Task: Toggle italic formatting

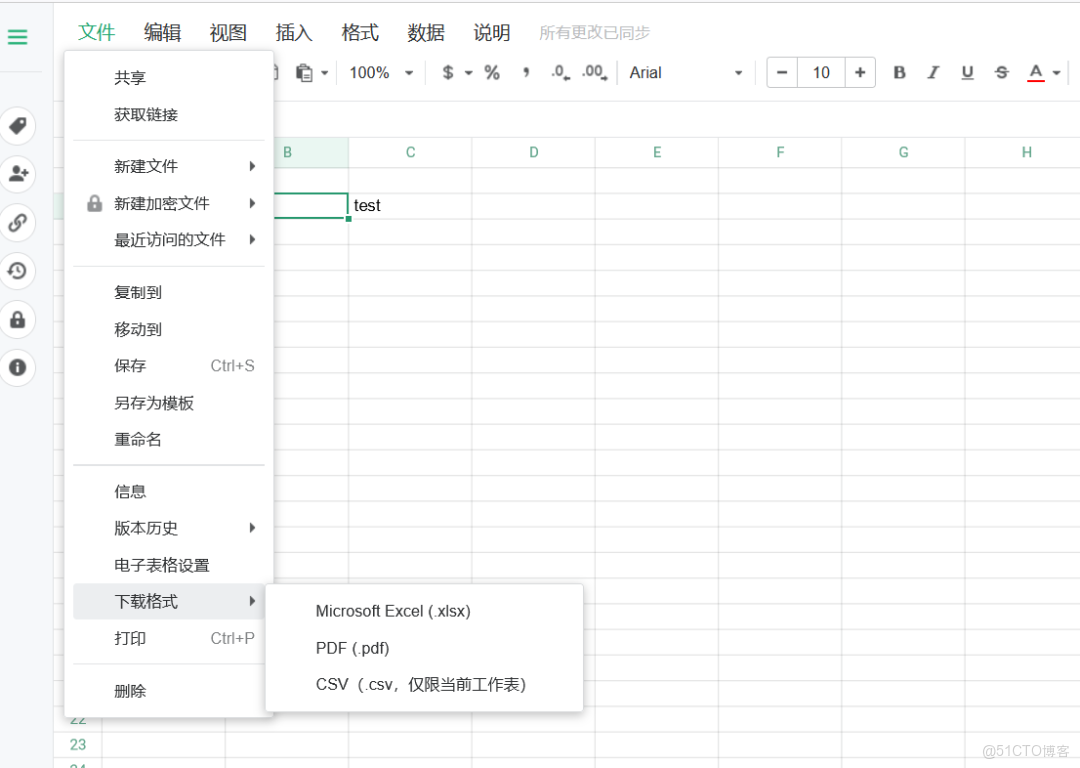Action: [x=933, y=72]
